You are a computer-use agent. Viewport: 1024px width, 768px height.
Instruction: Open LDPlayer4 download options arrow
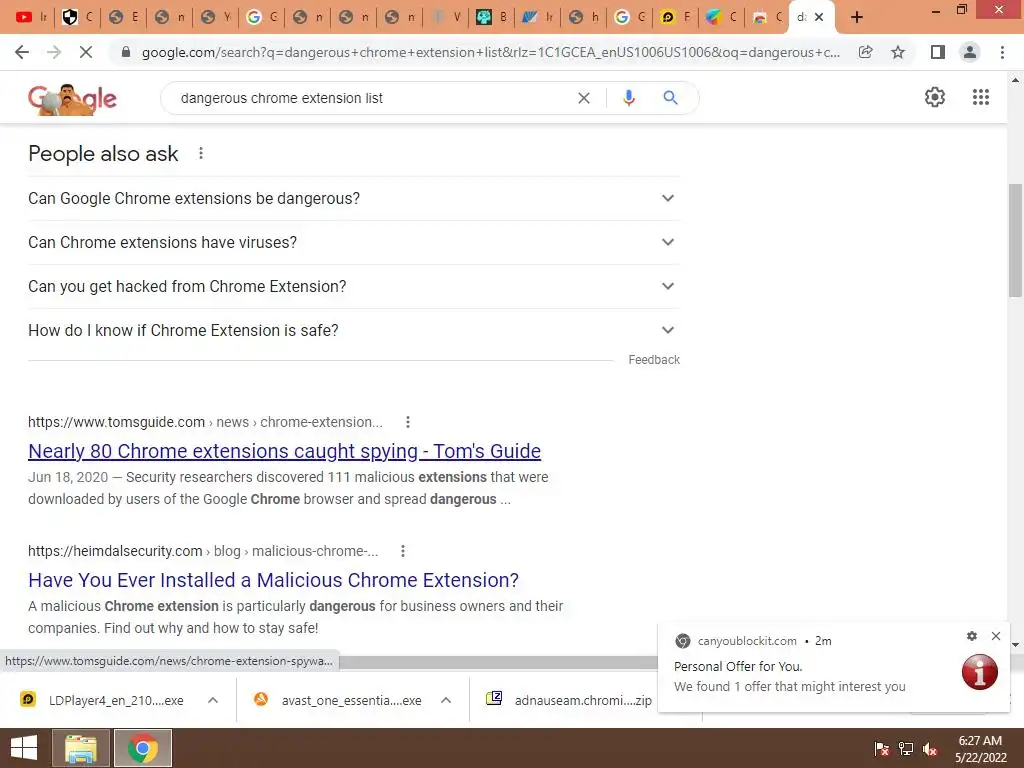click(212, 700)
